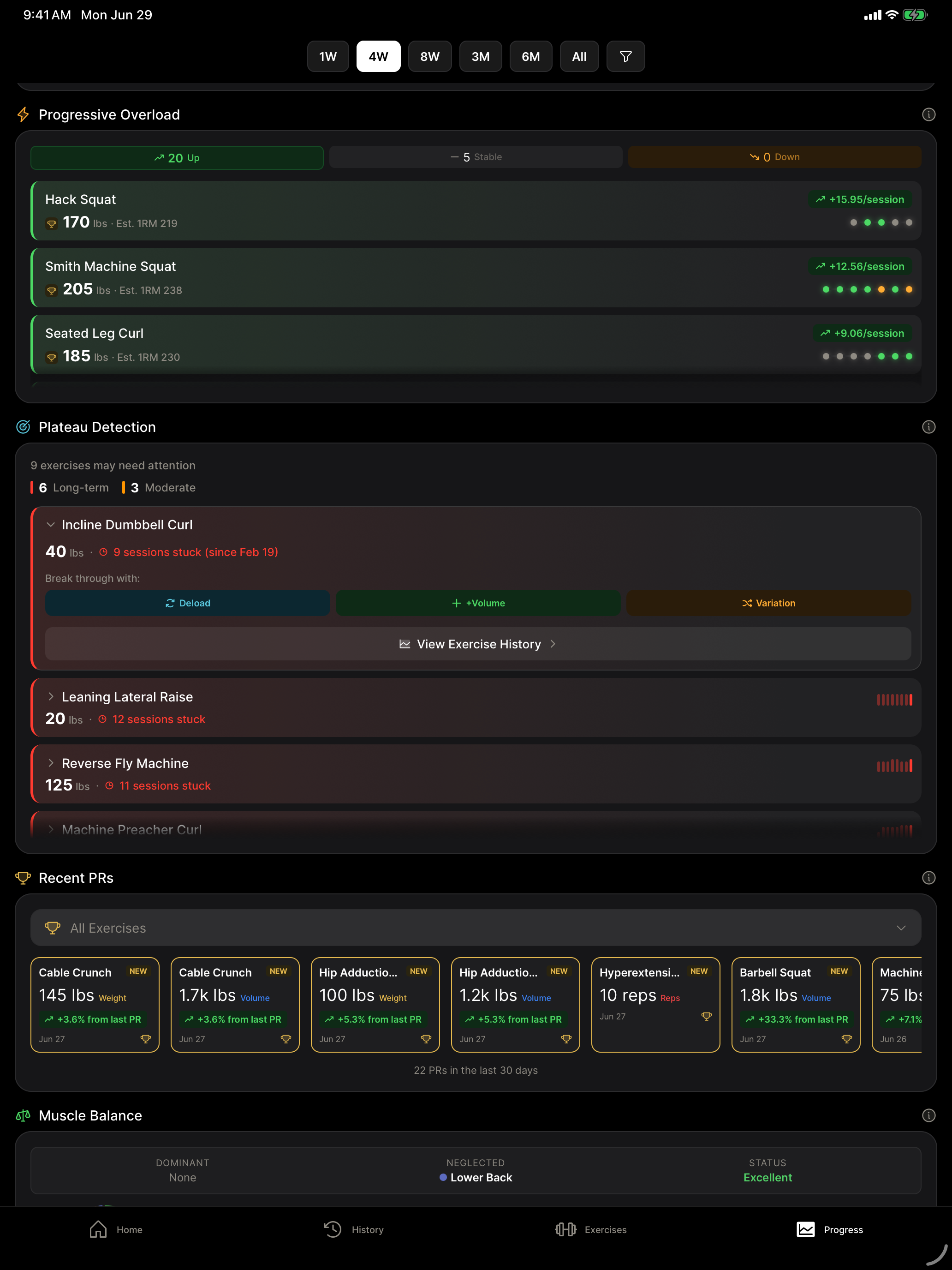Image resolution: width=952 pixels, height=1270 pixels.
Task: Tap the Smith Machine Squat trophy icon
Action: [52, 291]
